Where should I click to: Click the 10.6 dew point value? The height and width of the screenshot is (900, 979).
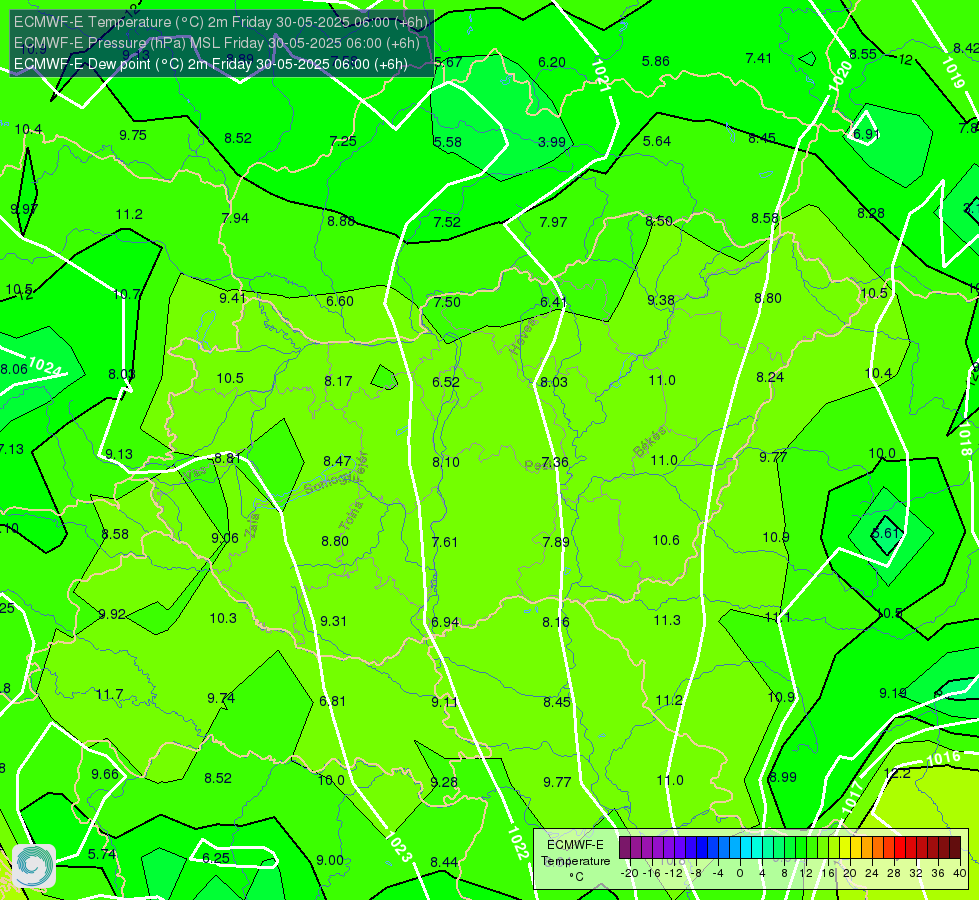(666, 540)
